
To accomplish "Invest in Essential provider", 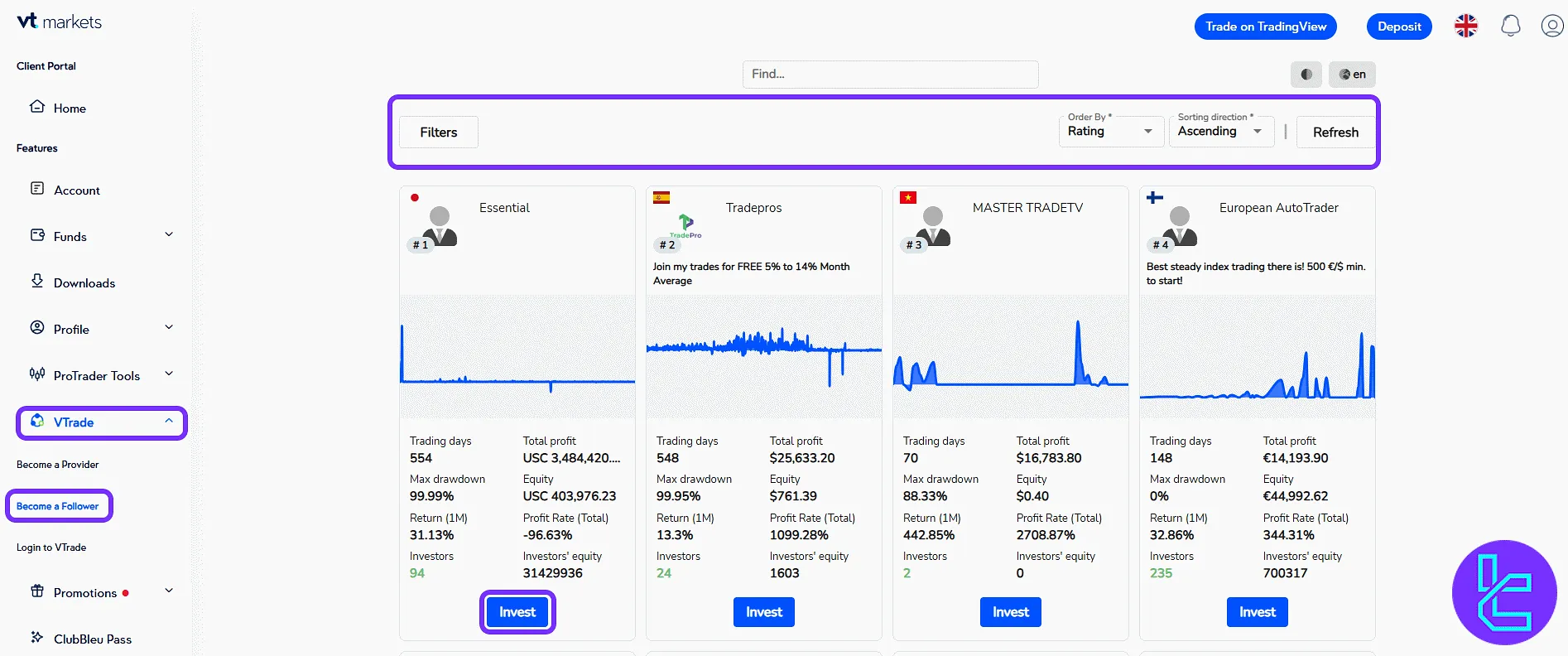I will click(517, 612).
